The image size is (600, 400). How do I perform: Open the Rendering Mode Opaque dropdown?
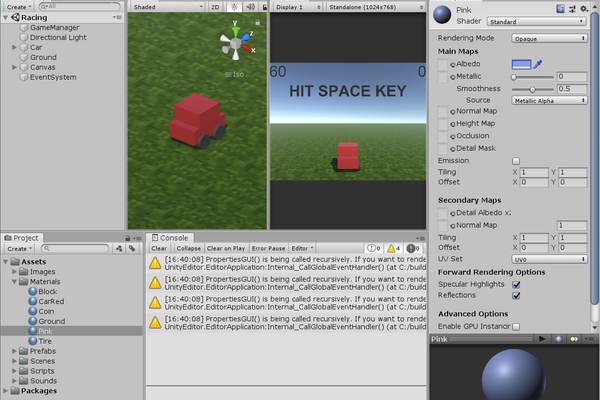549,38
